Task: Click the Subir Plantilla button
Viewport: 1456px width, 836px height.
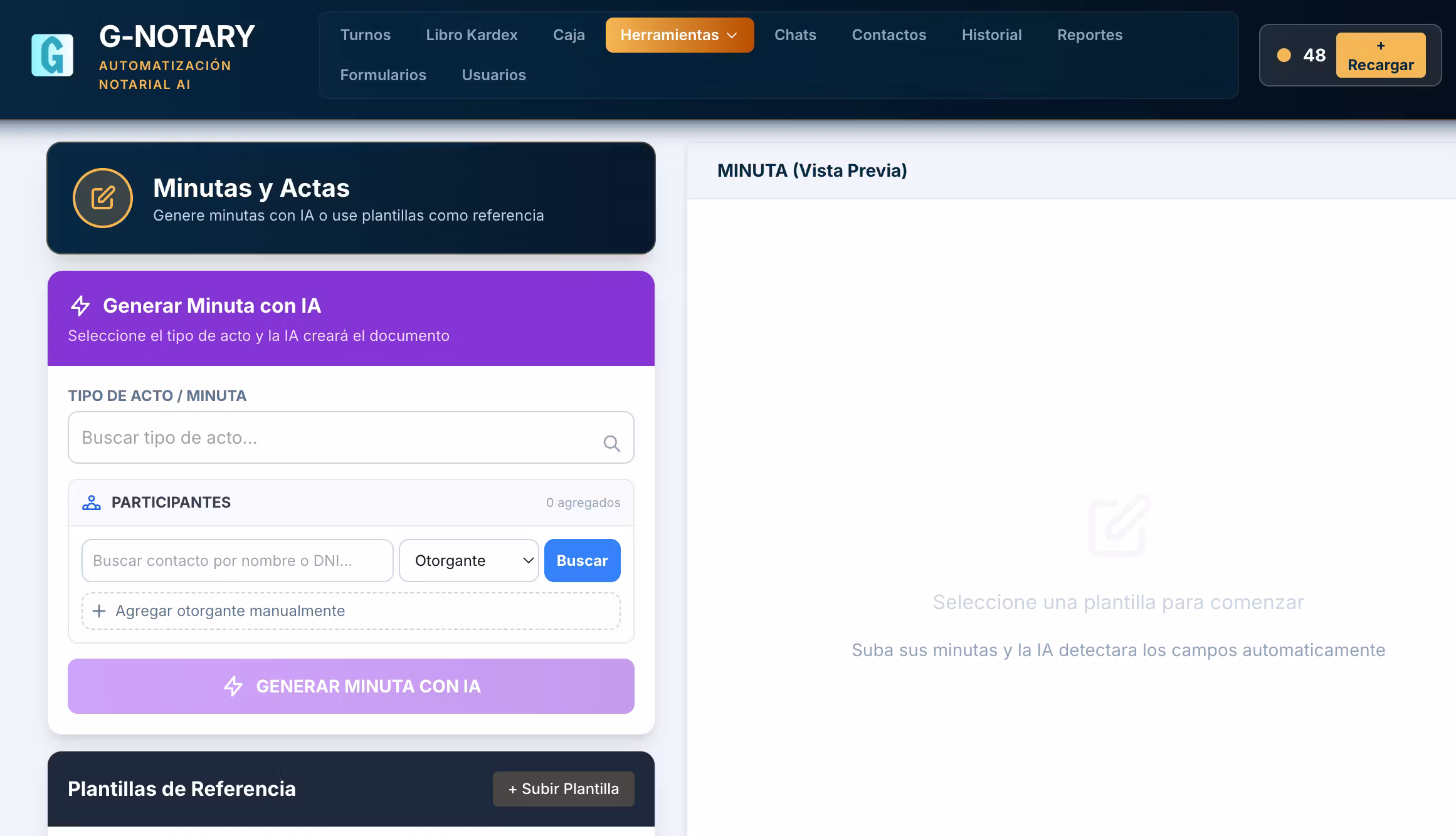Action: point(563,789)
